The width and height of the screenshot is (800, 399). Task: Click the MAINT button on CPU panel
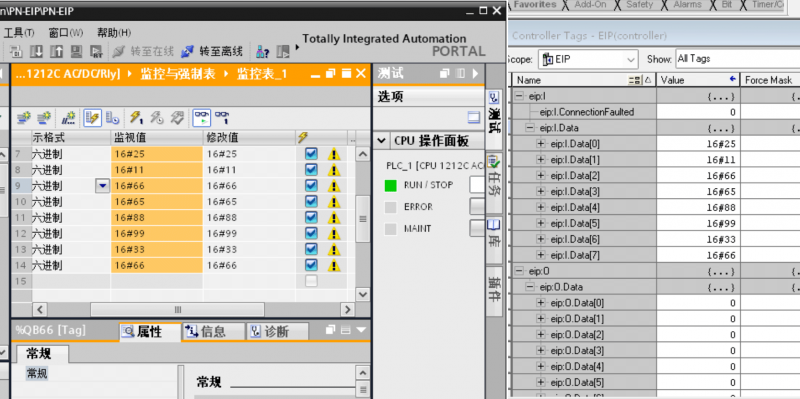coord(477,229)
